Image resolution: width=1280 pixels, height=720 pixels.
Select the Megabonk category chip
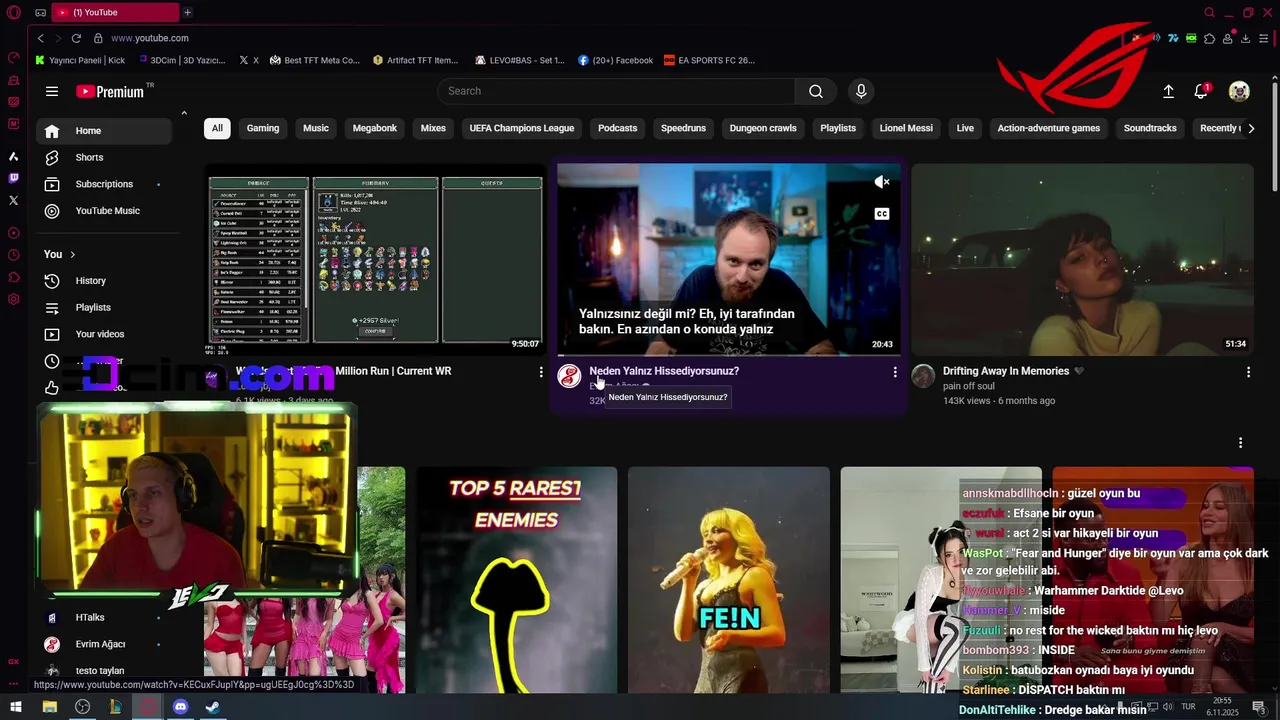click(x=375, y=128)
